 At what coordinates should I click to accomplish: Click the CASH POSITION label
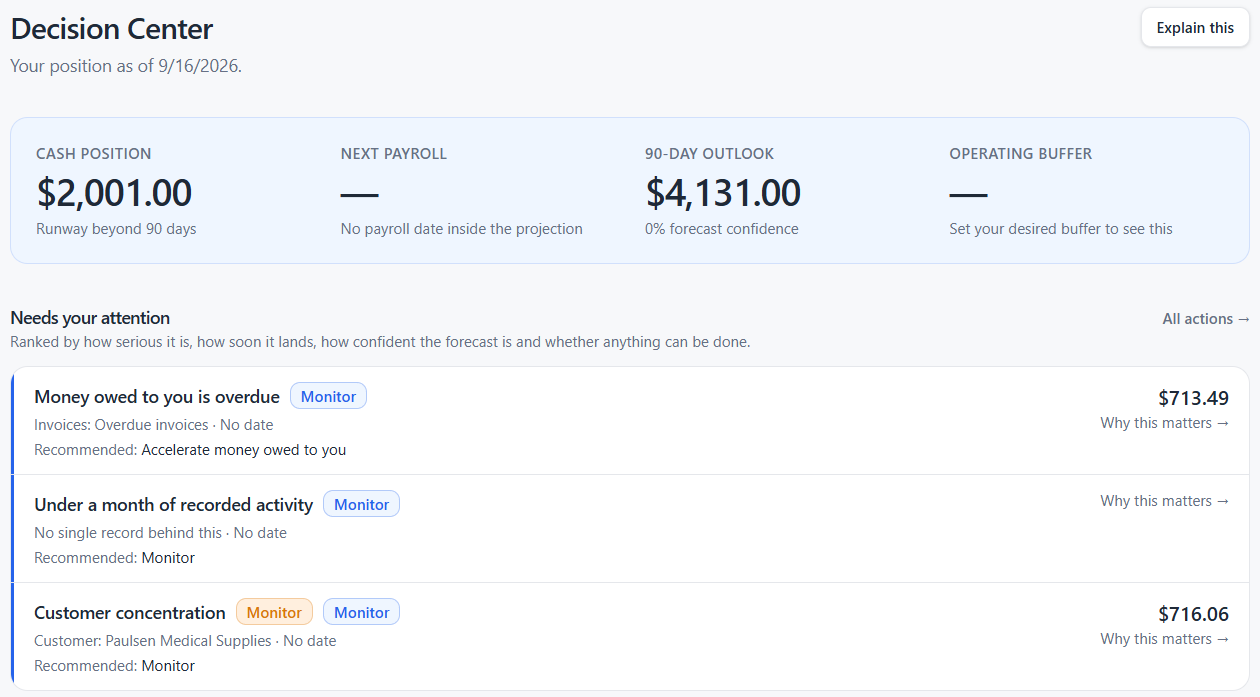[x=94, y=154]
